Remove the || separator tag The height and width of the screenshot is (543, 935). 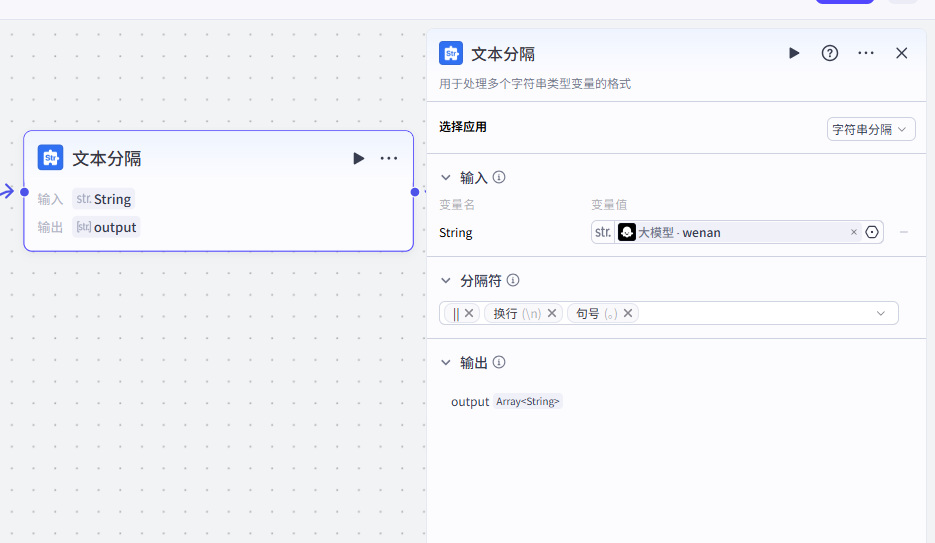[469, 313]
